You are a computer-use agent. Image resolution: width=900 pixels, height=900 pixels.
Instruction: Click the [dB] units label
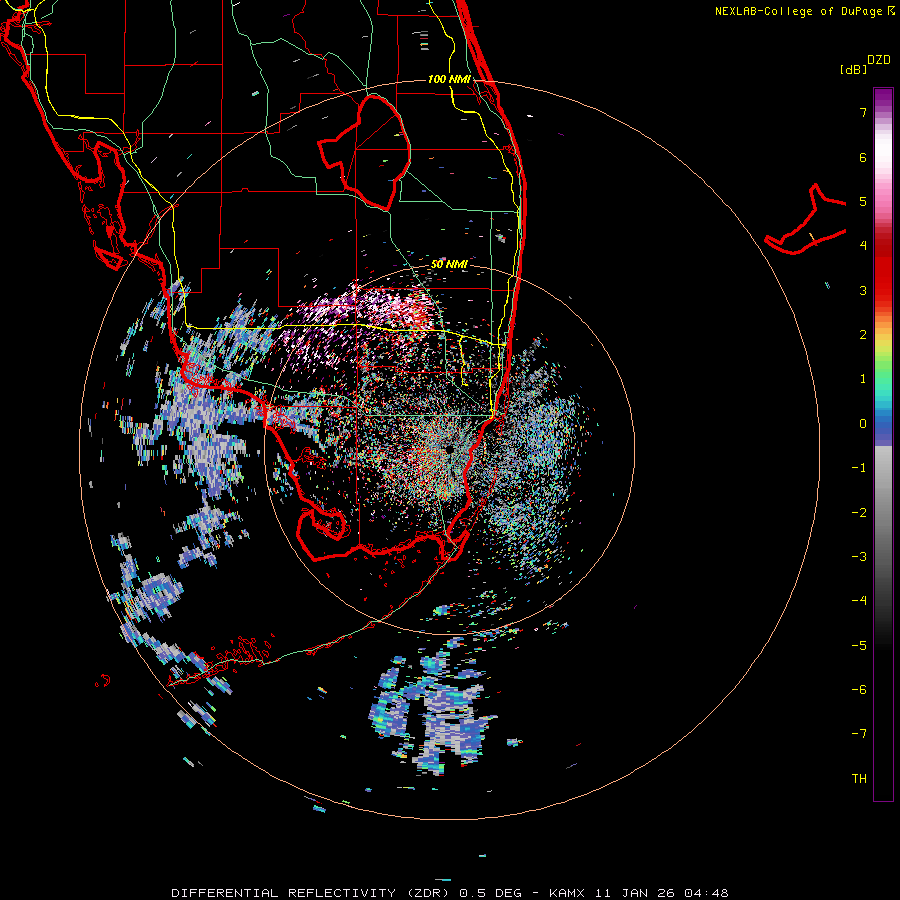(x=854, y=69)
